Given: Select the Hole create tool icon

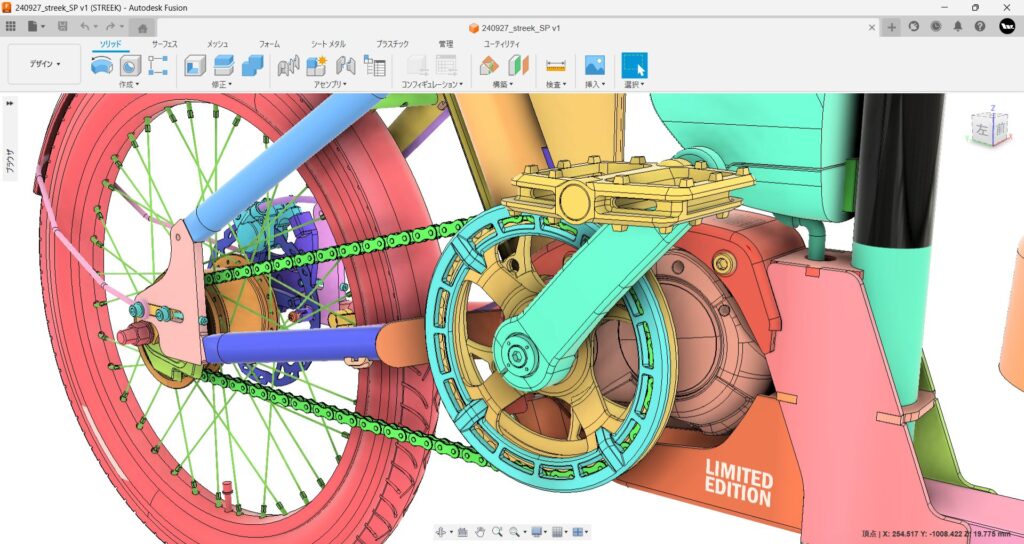Looking at the screenshot, I should [130, 65].
